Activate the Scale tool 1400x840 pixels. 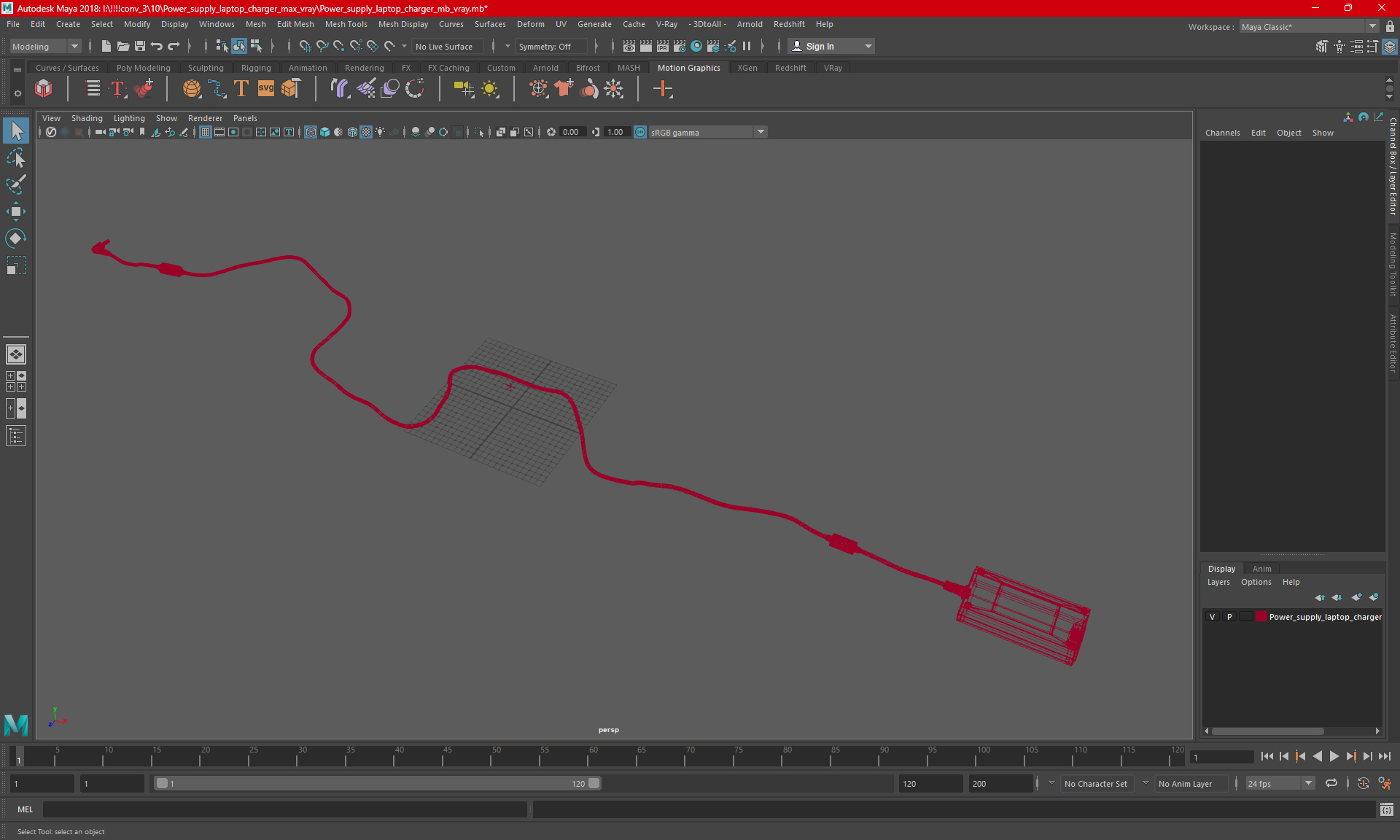pyautogui.click(x=16, y=265)
